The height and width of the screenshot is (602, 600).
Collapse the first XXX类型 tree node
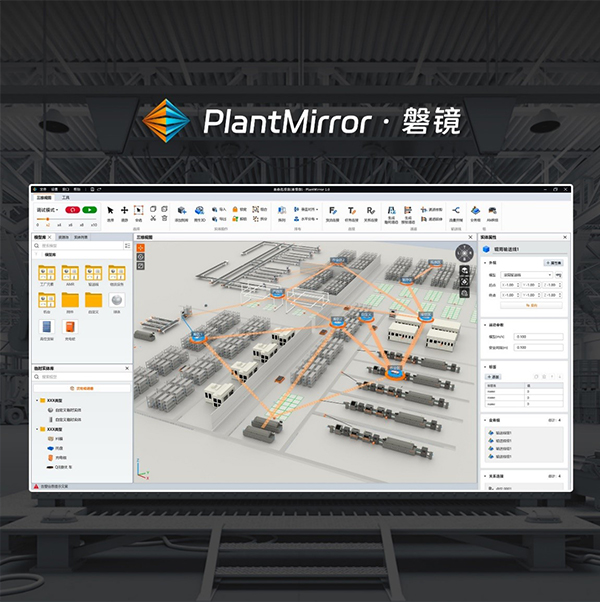(x=38, y=400)
